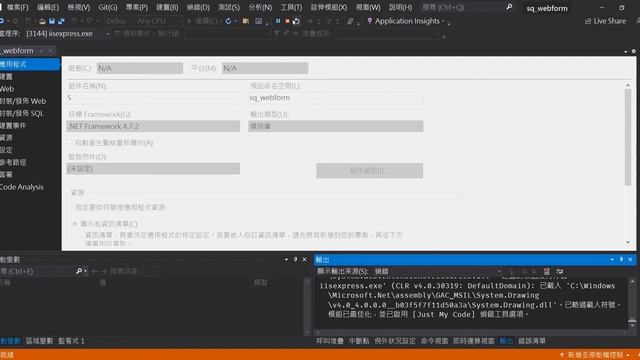Screen dimensions: 640x360
Task: Click the Open File folder icon
Action: coord(42,21)
